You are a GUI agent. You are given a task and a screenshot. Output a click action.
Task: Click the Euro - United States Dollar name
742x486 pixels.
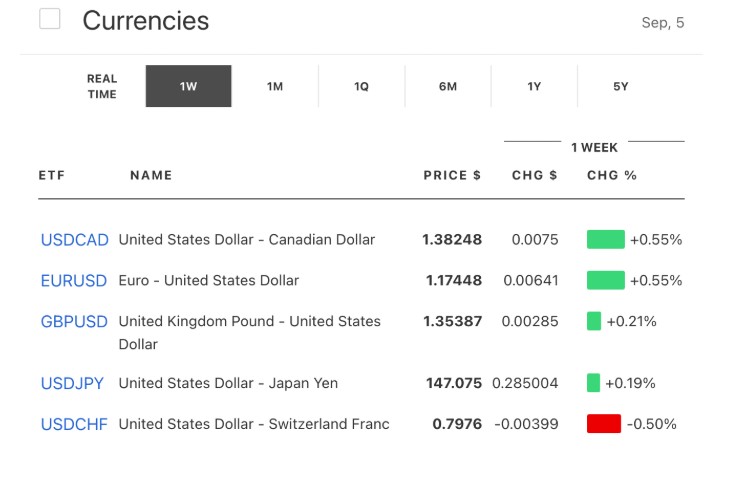tap(209, 281)
